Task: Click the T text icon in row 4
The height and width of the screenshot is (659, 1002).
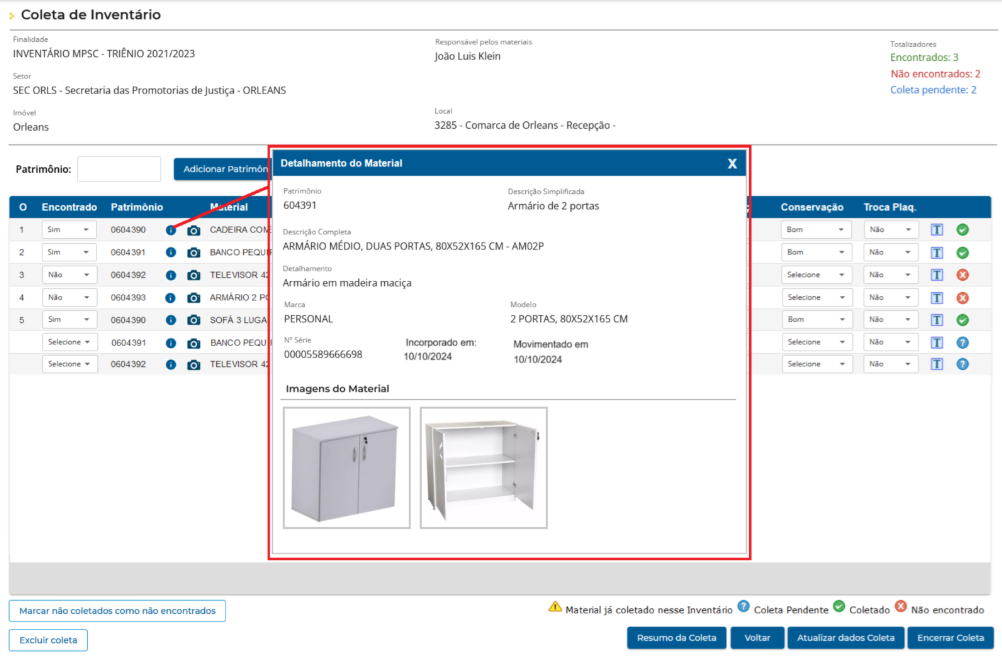Action: 937,298
